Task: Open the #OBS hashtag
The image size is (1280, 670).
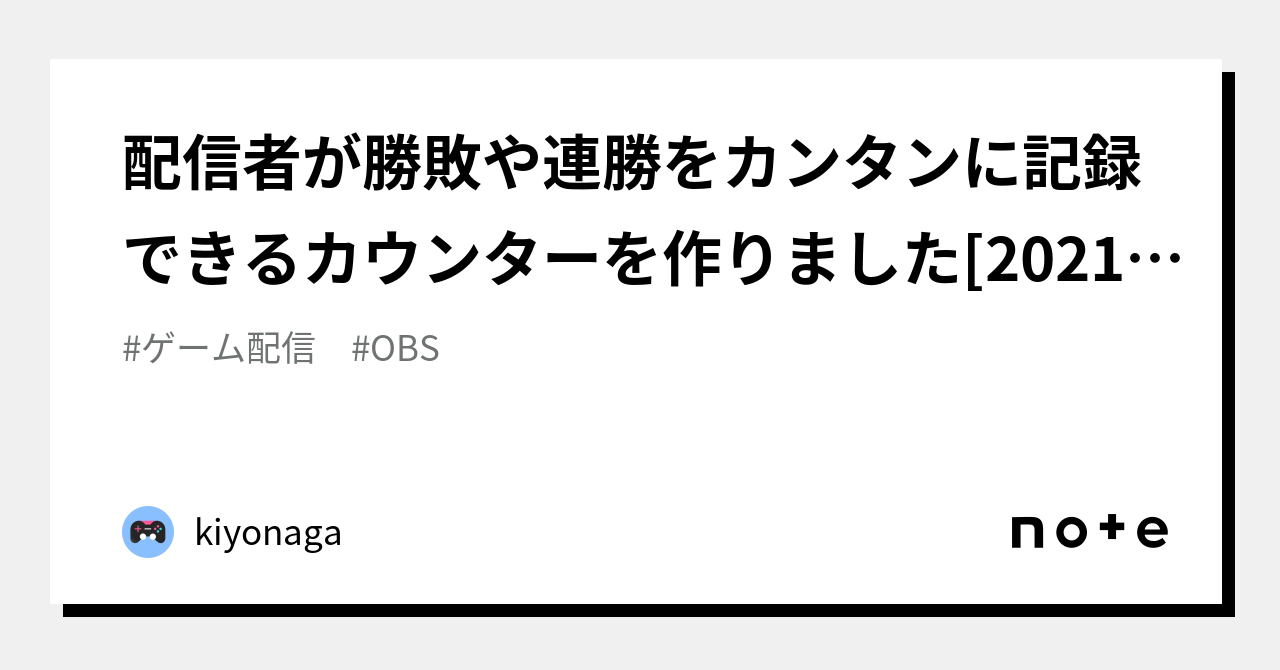Action: [396, 349]
